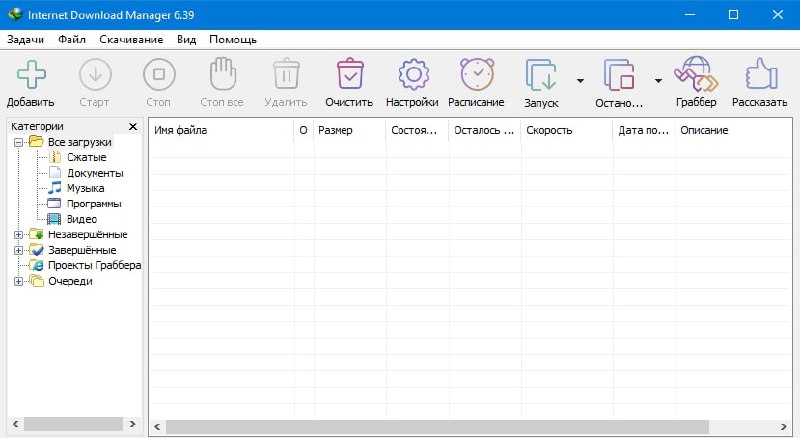Sort by Состояние column header
800x438 pixels.
point(417,130)
